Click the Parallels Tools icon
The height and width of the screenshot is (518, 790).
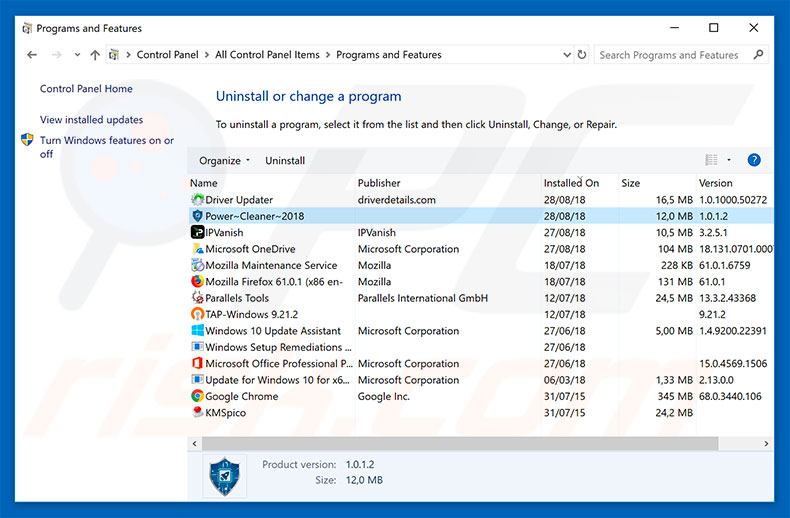tap(198, 298)
